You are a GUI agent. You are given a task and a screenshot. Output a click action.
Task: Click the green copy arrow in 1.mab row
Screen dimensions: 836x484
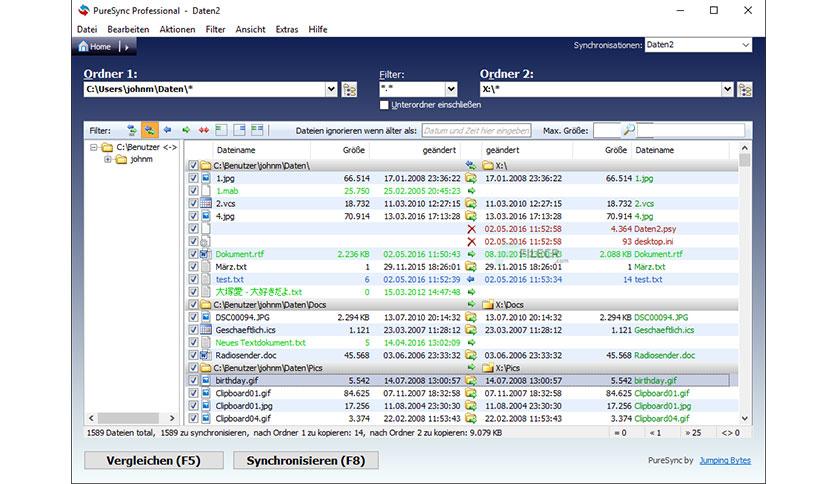(471, 191)
